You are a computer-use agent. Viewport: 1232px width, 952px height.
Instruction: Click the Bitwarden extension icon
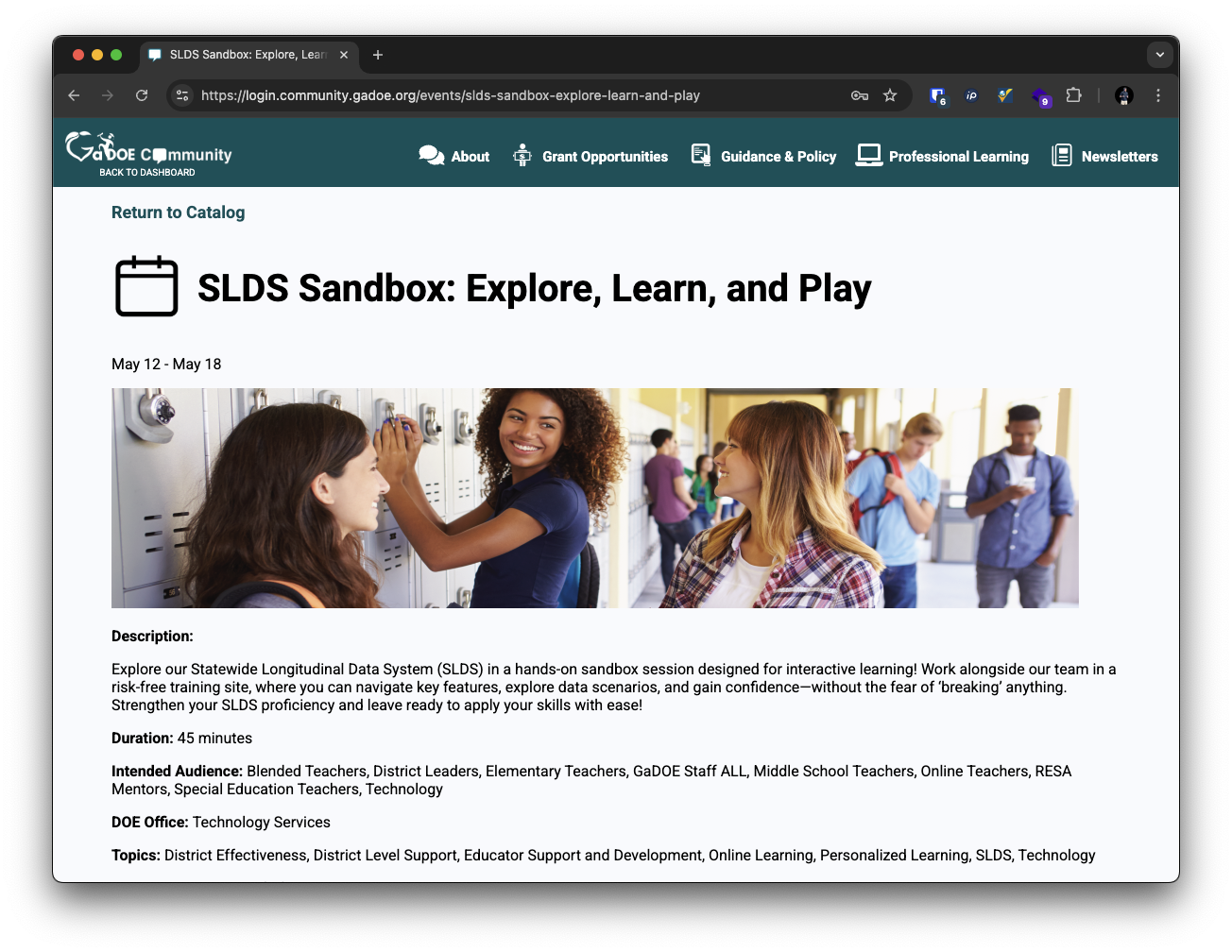coord(937,95)
